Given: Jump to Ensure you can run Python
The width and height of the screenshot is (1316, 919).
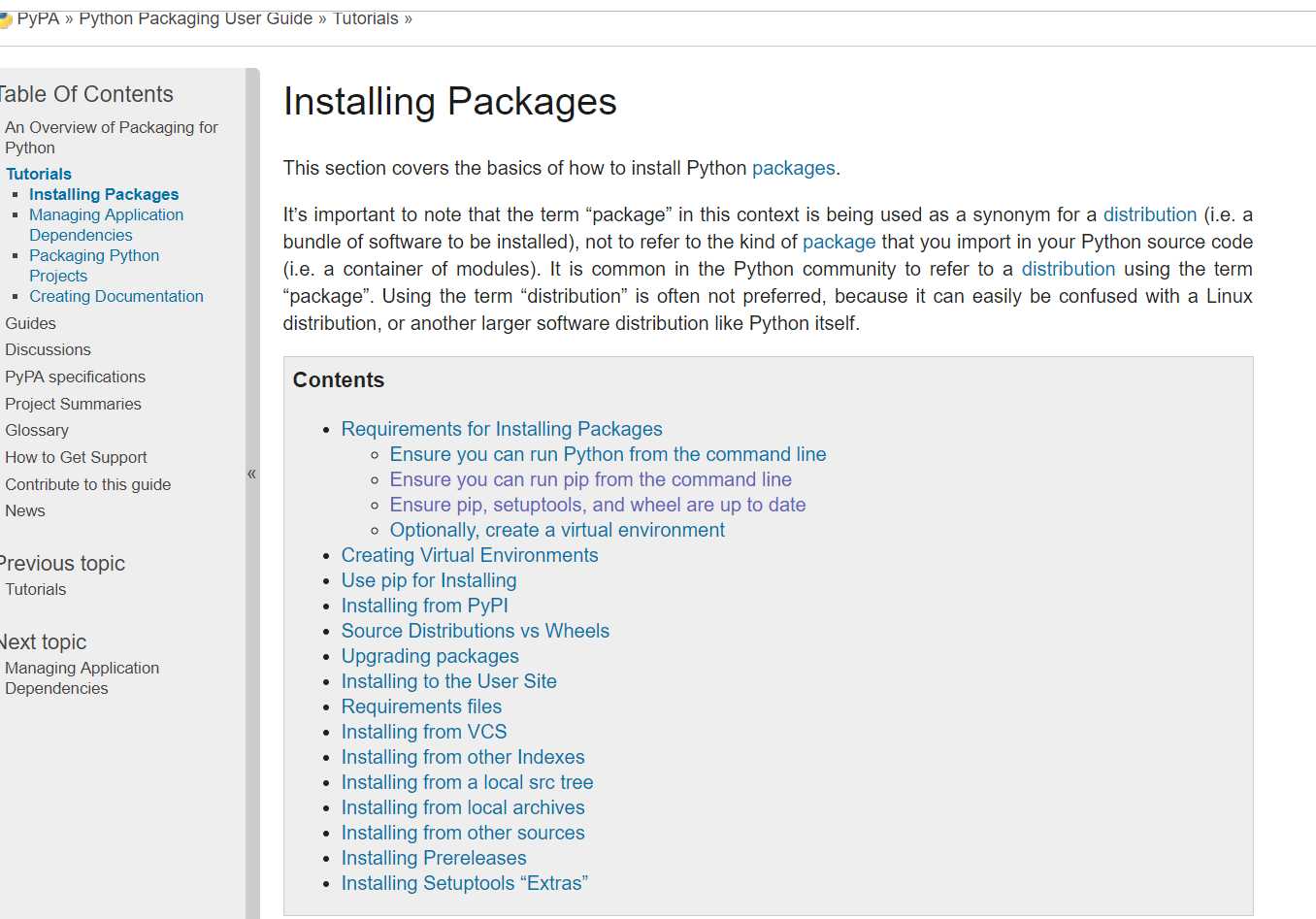Looking at the screenshot, I should 608,454.
